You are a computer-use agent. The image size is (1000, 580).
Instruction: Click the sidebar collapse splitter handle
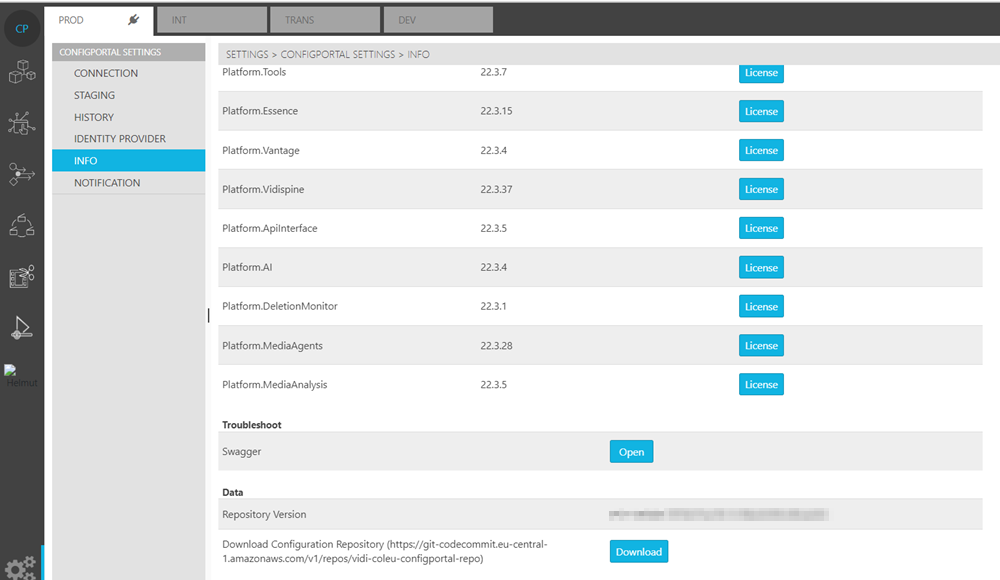[208, 315]
